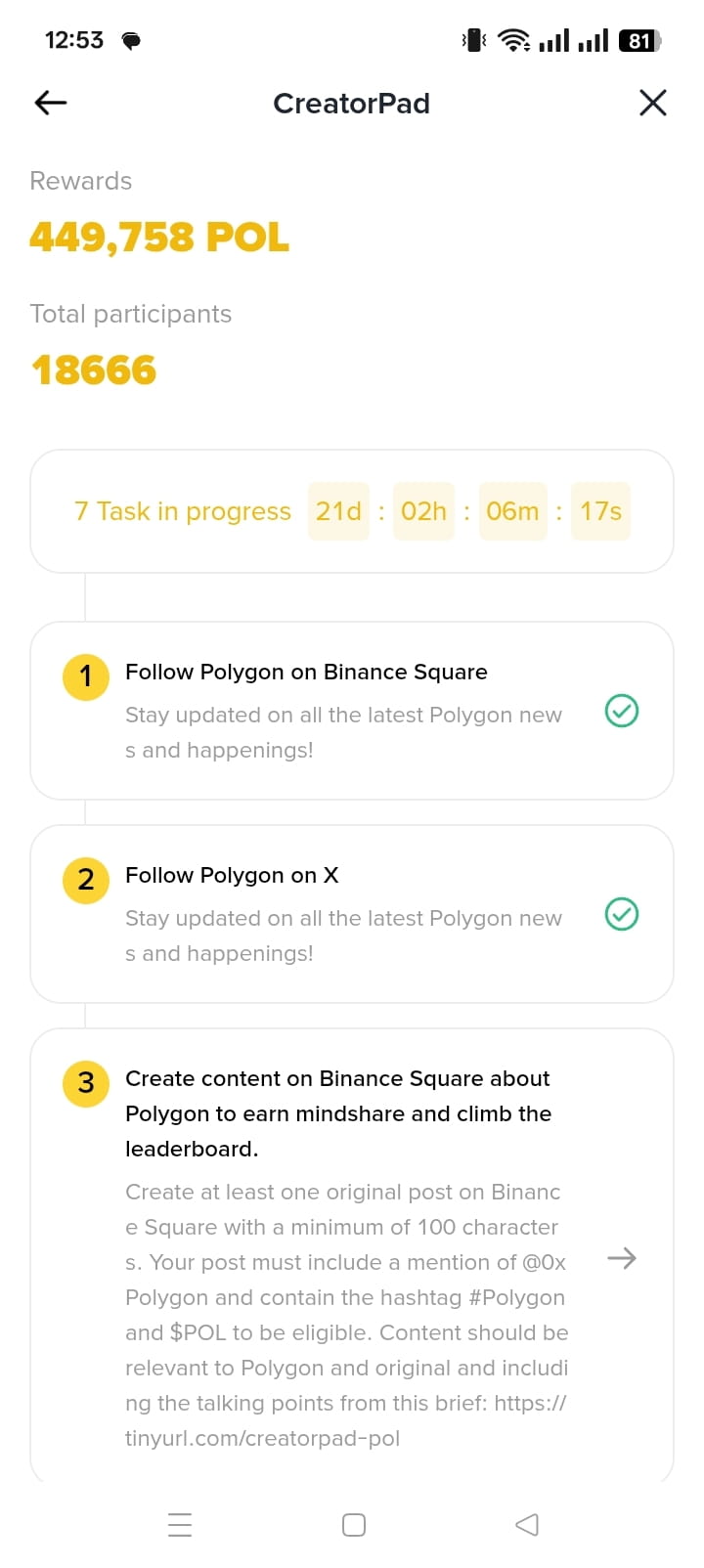Open task 3 with the arrow icon
704x1568 pixels.
622,1258
